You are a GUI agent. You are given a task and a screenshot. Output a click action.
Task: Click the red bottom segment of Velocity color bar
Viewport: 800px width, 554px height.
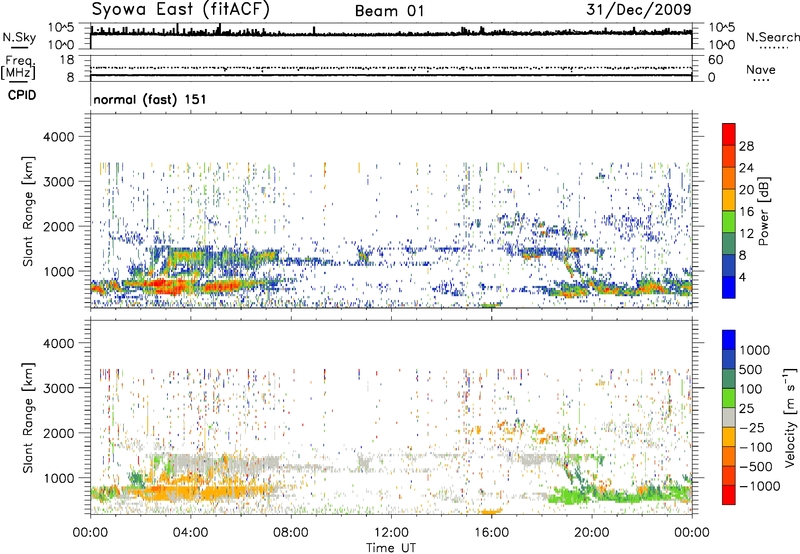[729, 495]
